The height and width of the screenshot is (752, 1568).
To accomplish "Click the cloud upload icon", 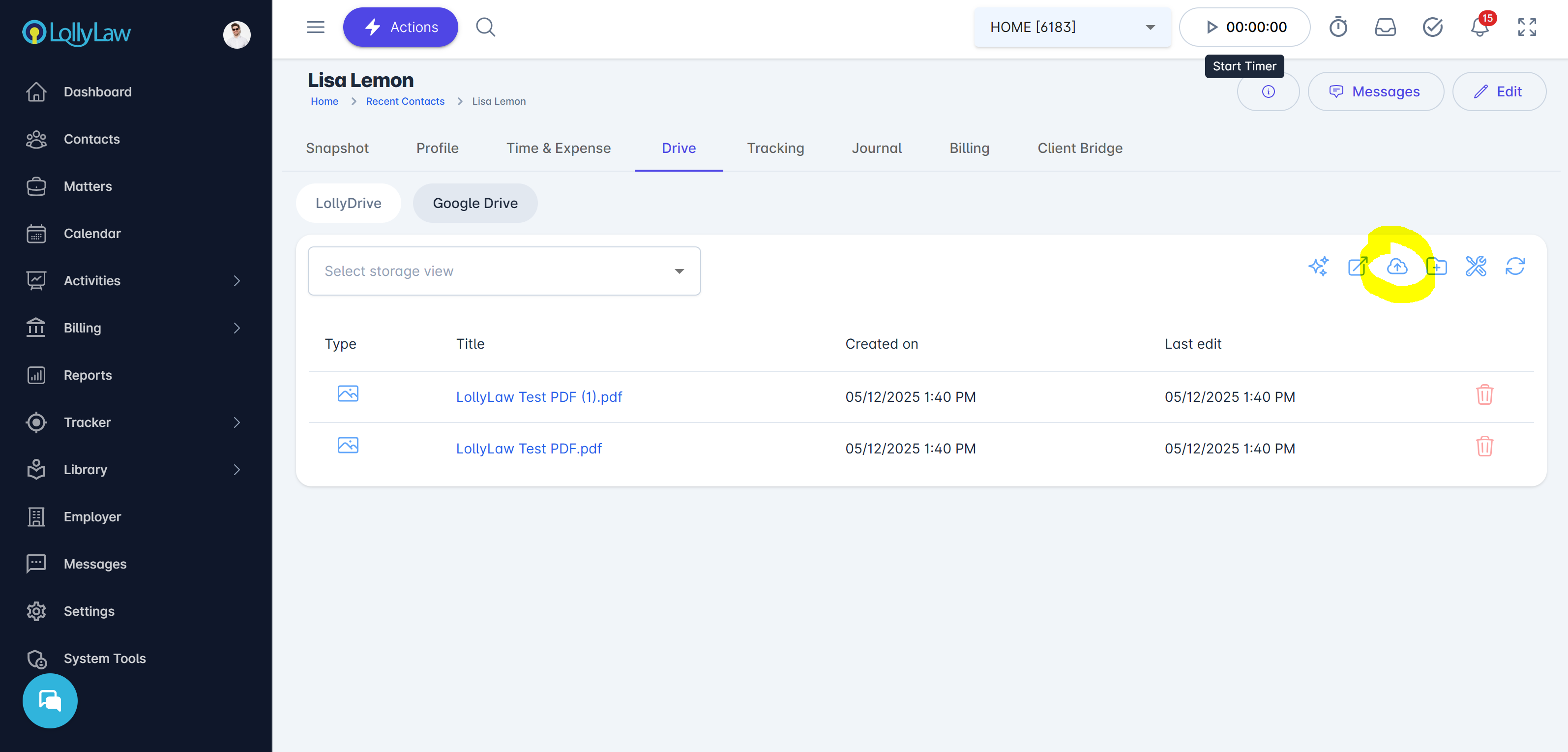I will 1397,267.
